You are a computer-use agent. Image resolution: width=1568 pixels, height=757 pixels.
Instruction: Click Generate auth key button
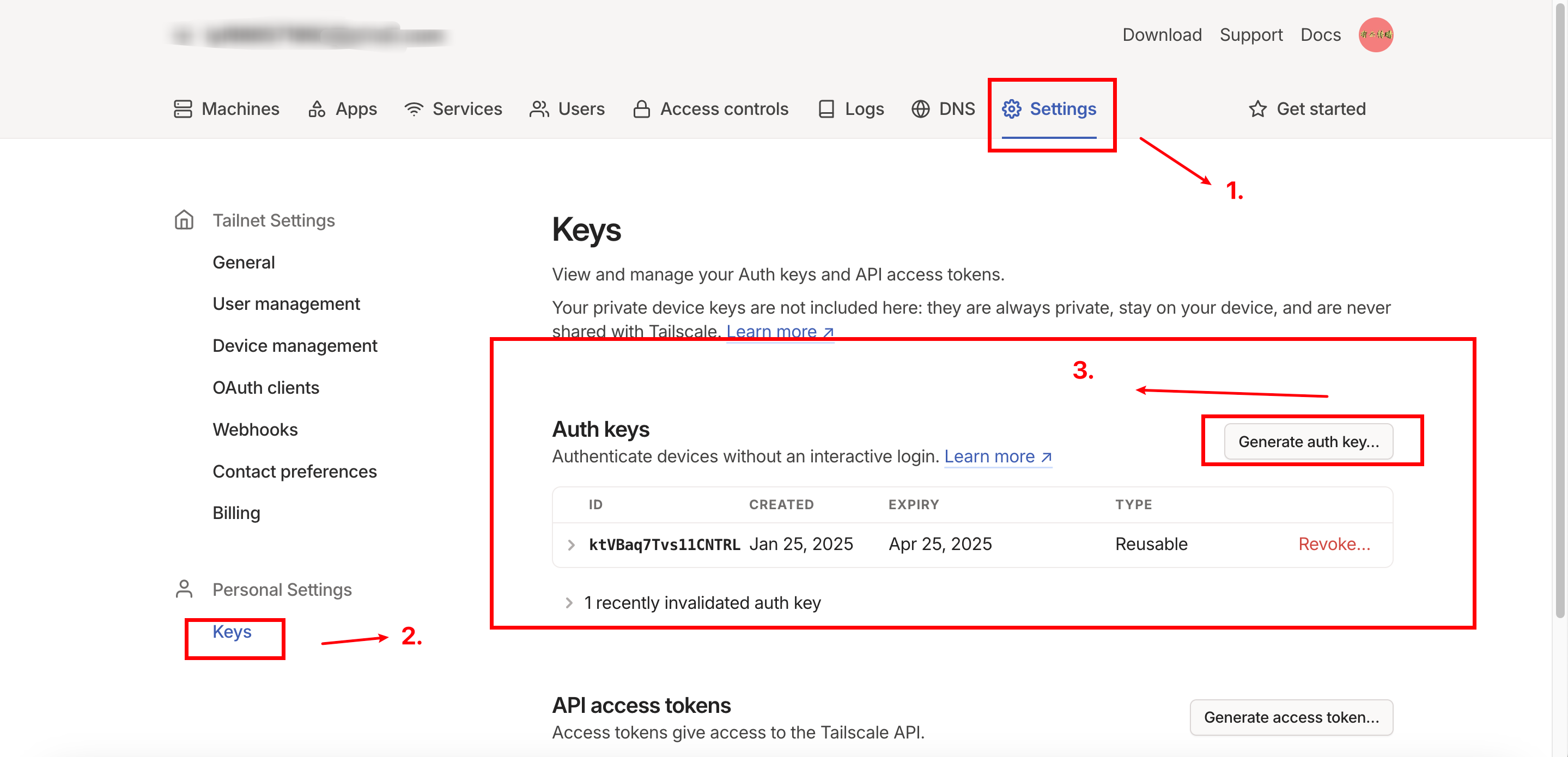[1308, 441]
